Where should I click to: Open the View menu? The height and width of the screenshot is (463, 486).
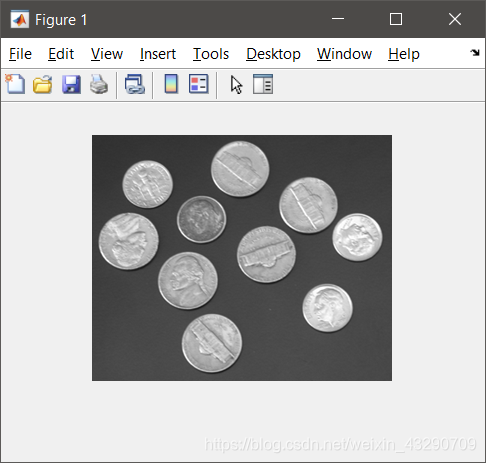click(107, 54)
